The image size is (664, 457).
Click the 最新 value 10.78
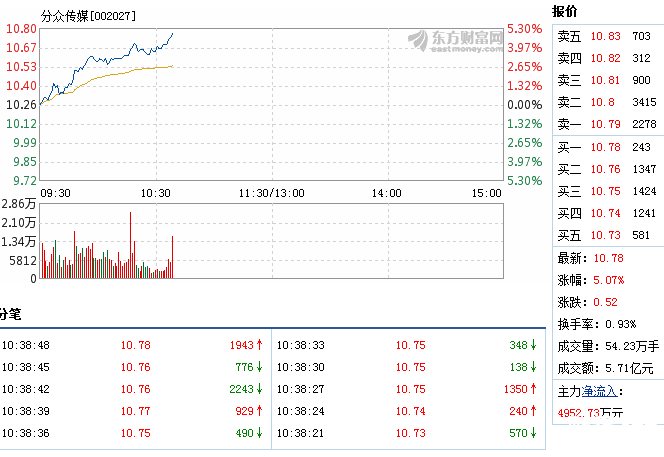click(609, 258)
